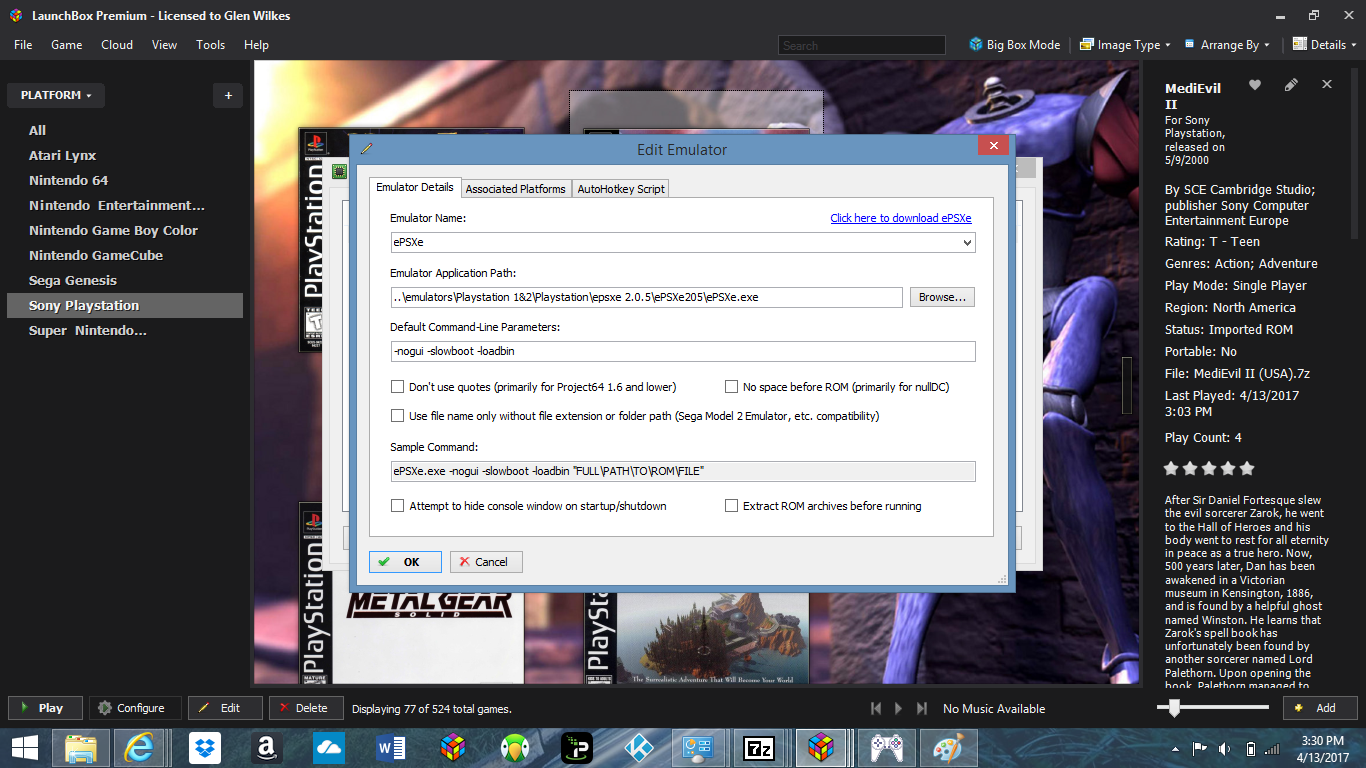Click the download ePSXe link
This screenshot has width=1366, height=768.
click(x=901, y=218)
